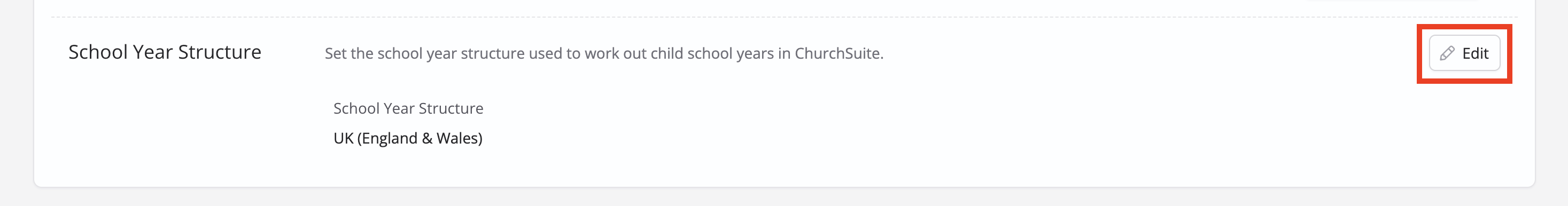Screen dimensions: 1568x206
Task: Select the 'UK (England & Wales)' value
Action: (x=408, y=139)
